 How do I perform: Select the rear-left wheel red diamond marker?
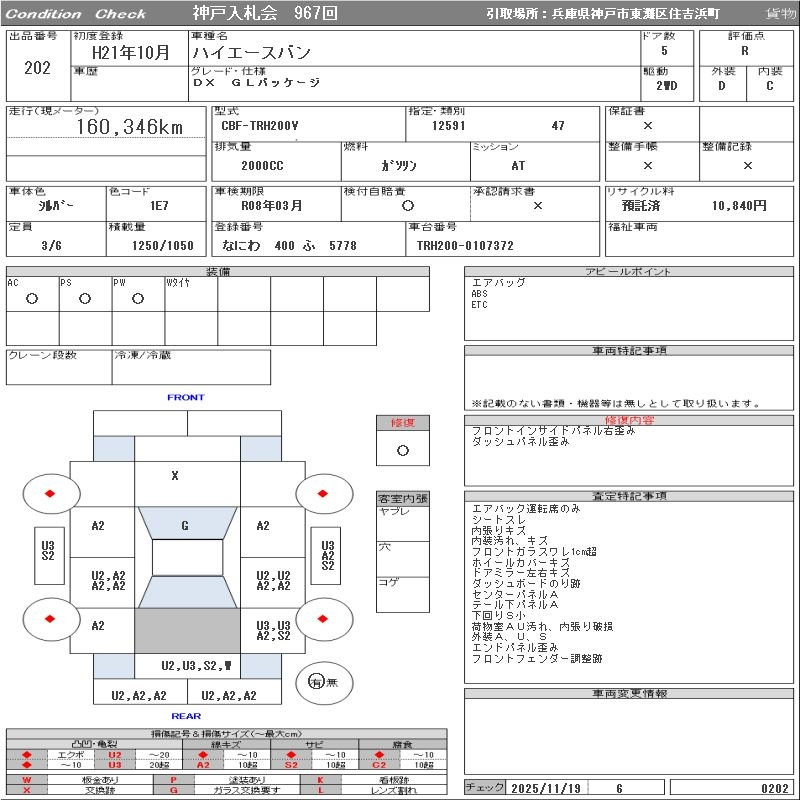click(x=50, y=619)
